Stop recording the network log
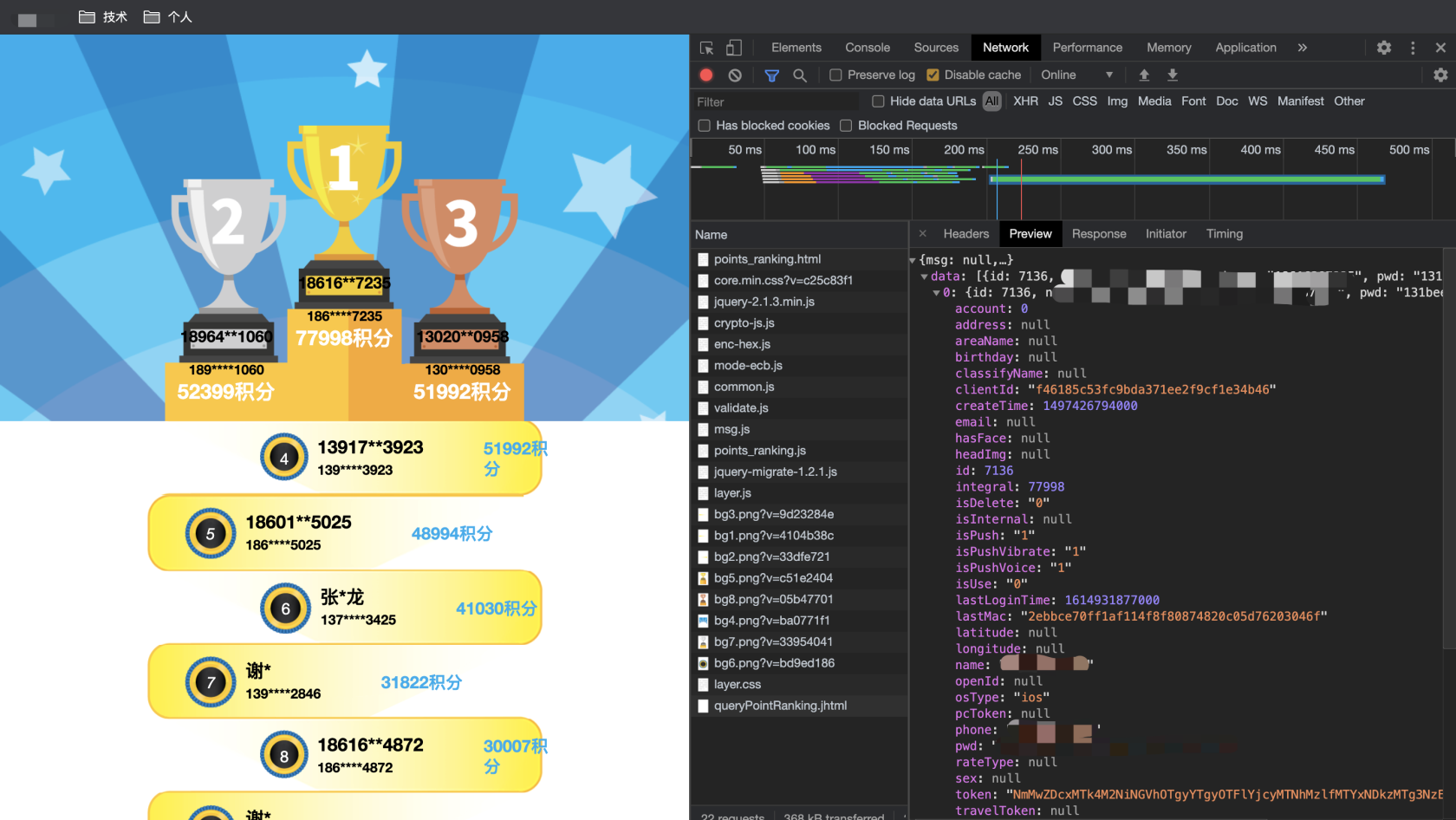Screen dimensions: 1456x820 (706, 75)
